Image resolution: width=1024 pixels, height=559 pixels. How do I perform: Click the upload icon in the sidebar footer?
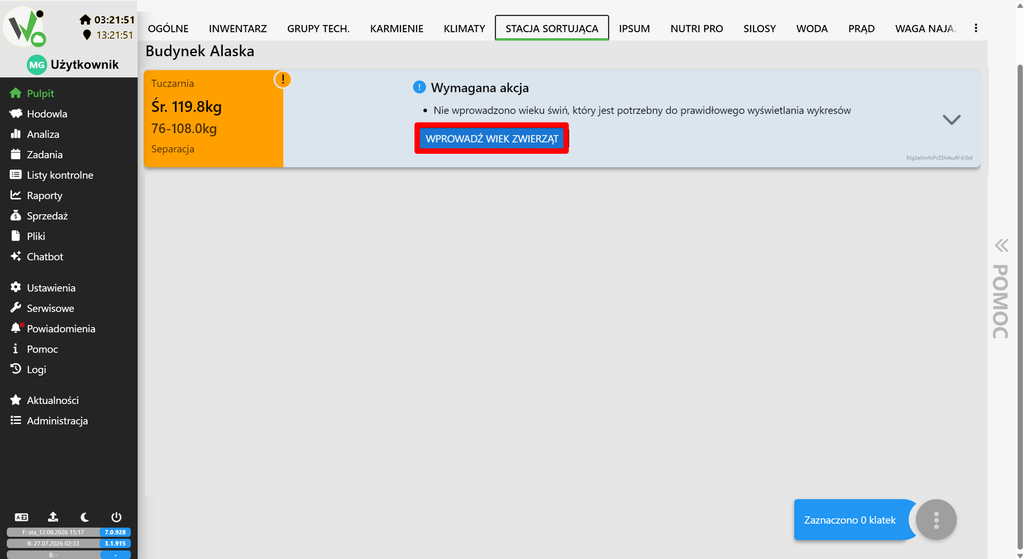pyautogui.click(x=53, y=517)
